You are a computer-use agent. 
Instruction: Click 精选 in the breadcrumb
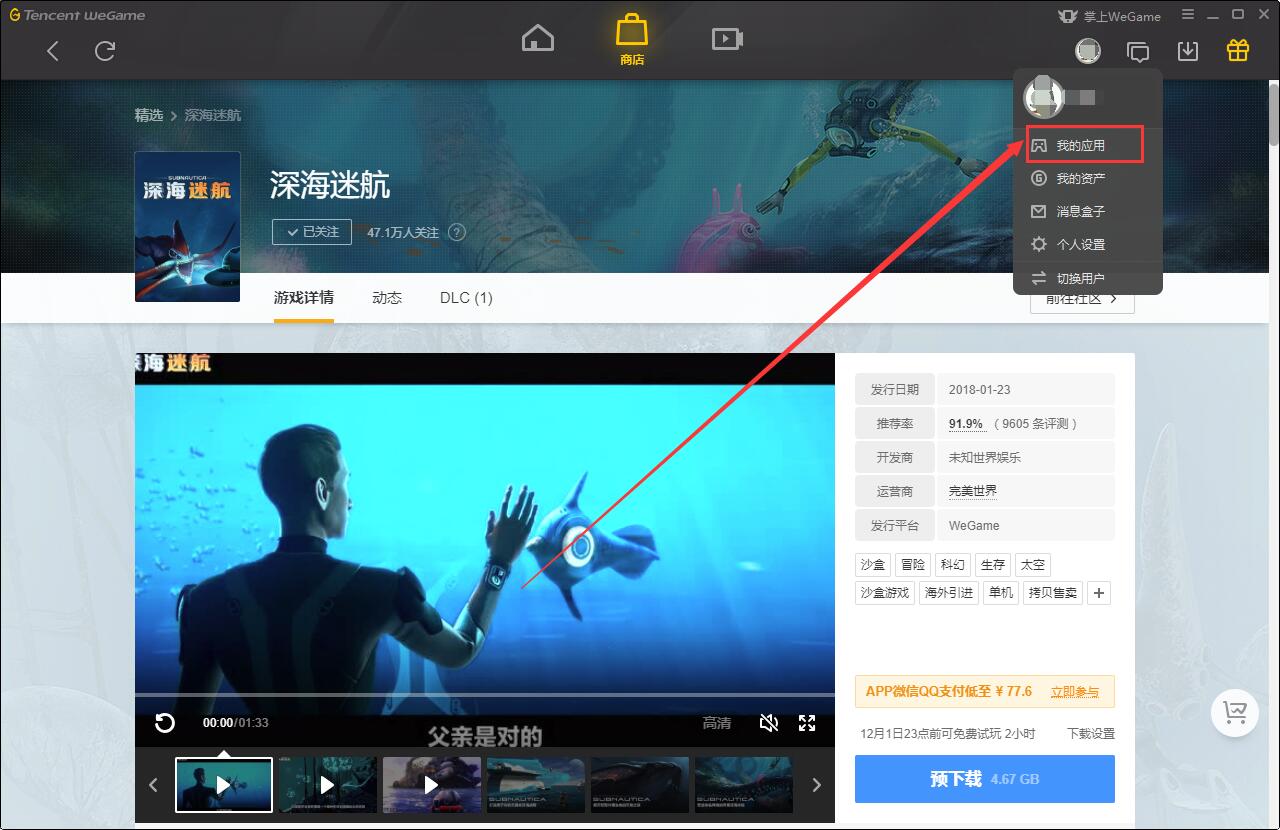pos(149,115)
